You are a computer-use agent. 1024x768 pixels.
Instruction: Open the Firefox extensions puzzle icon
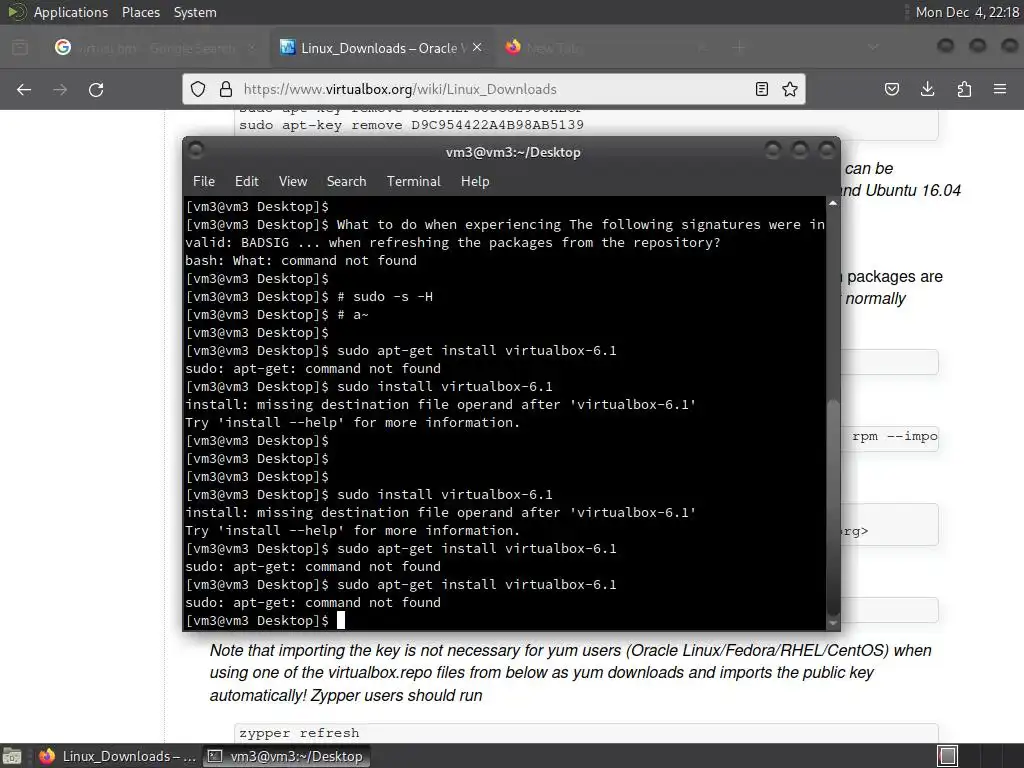click(x=964, y=89)
